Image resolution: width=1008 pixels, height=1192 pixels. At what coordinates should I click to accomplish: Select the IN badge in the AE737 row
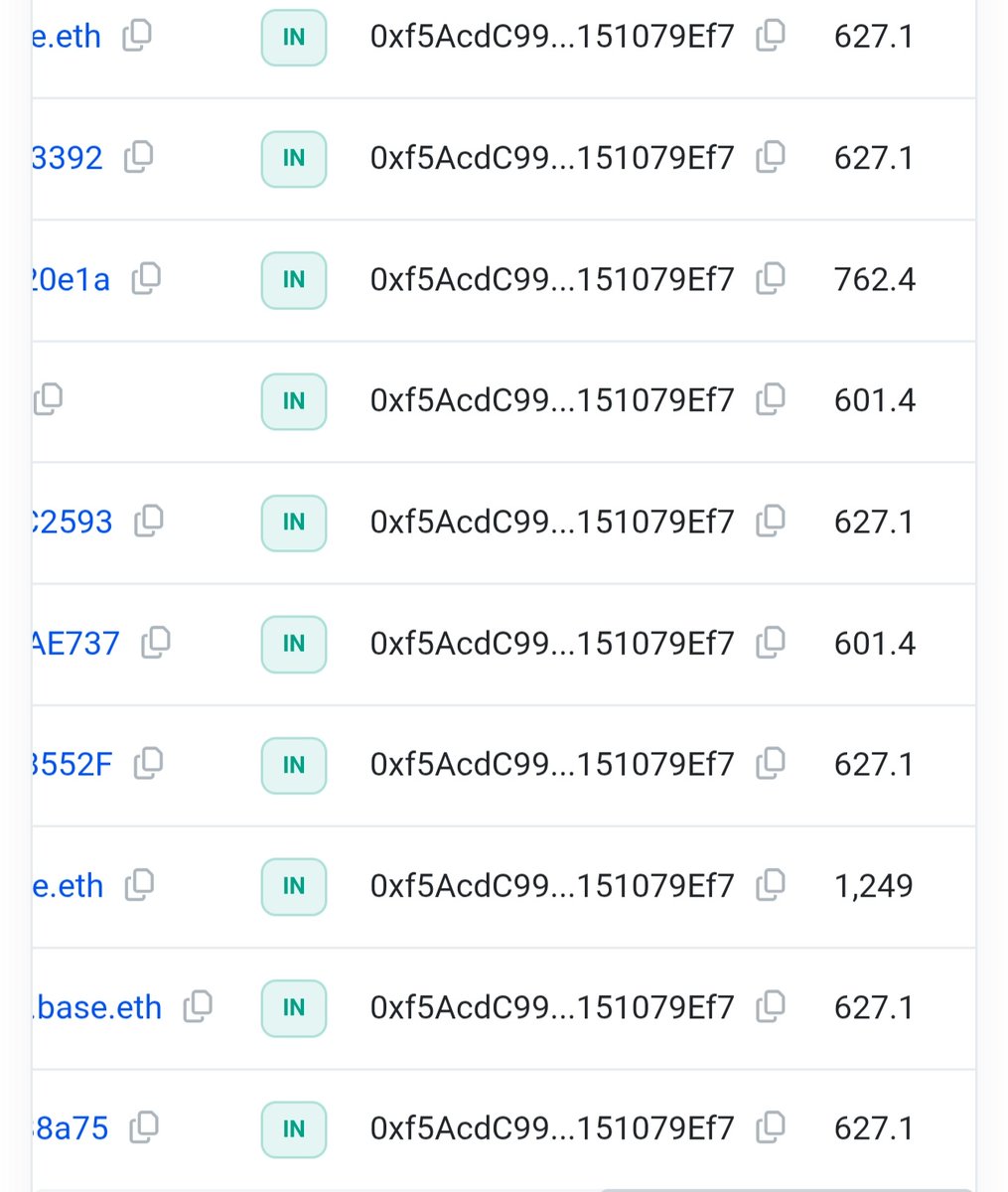tap(294, 644)
